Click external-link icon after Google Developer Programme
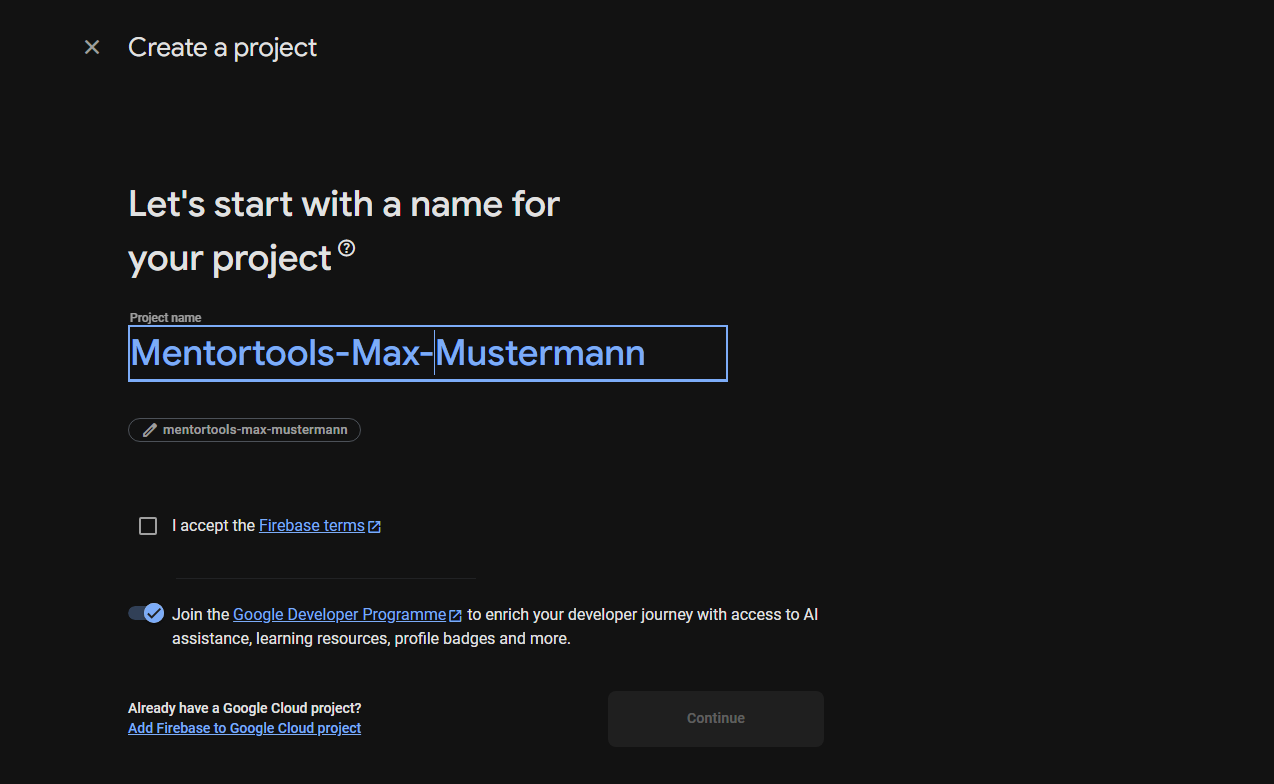This screenshot has height=784, width=1274. click(456, 616)
